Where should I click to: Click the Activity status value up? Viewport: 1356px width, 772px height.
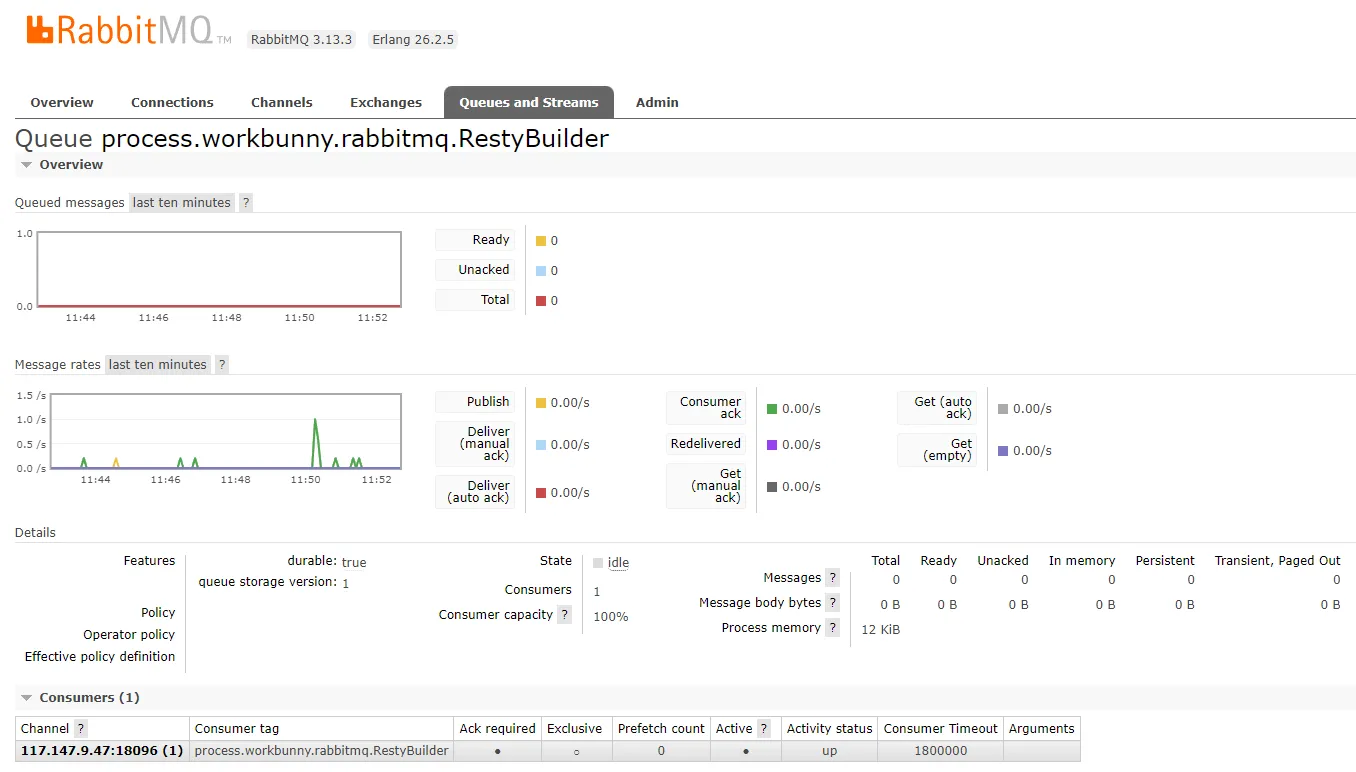(830, 751)
